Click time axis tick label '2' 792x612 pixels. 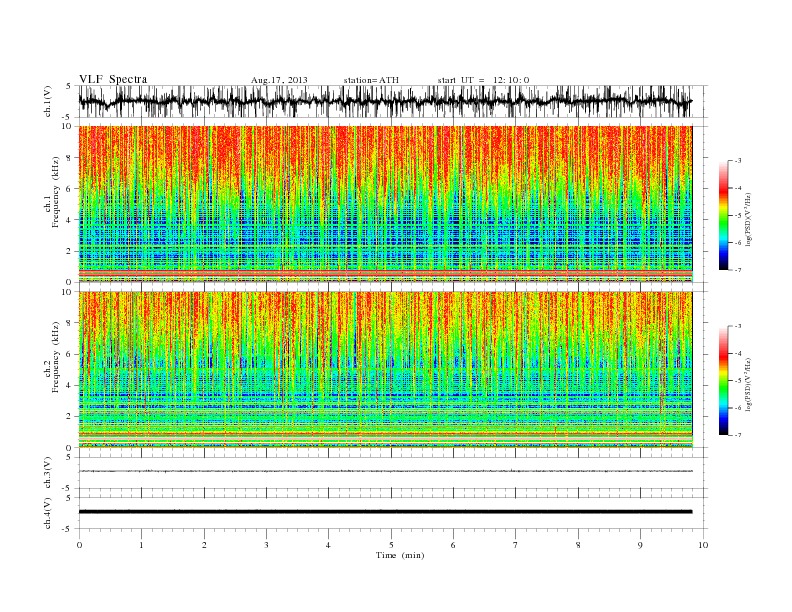[204, 545]
